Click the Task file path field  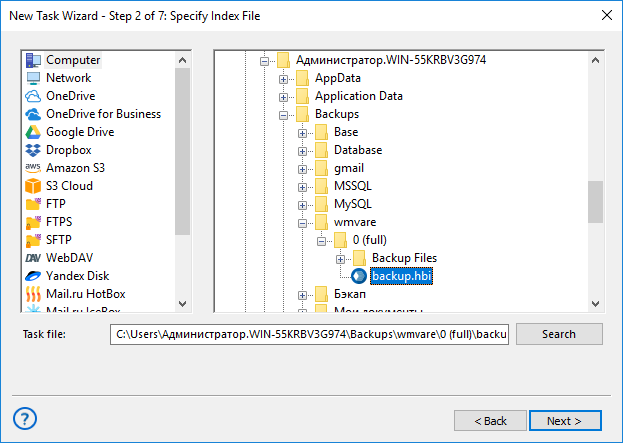pos(309,334)
